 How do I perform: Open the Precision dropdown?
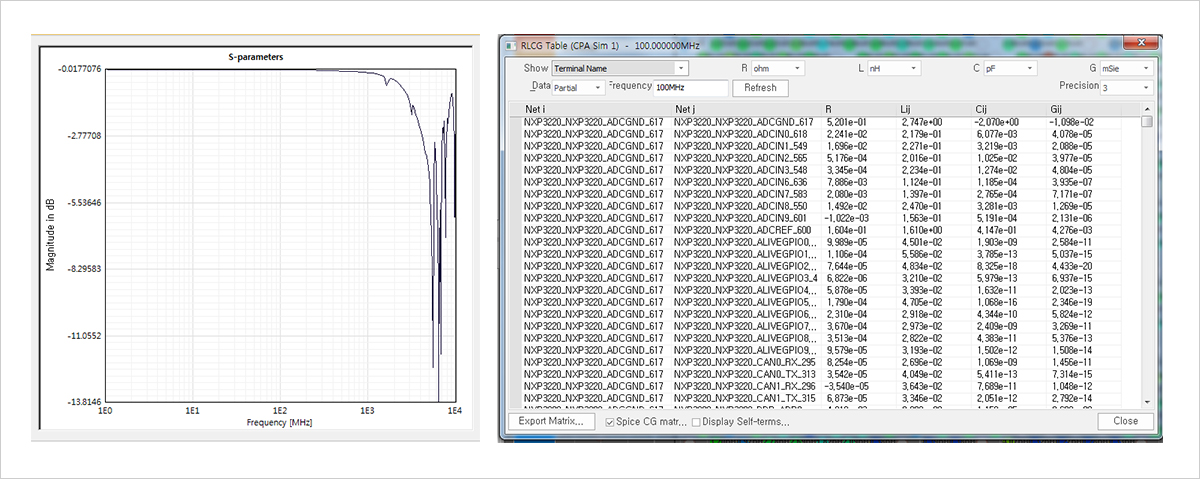[x=1126, y=88]
